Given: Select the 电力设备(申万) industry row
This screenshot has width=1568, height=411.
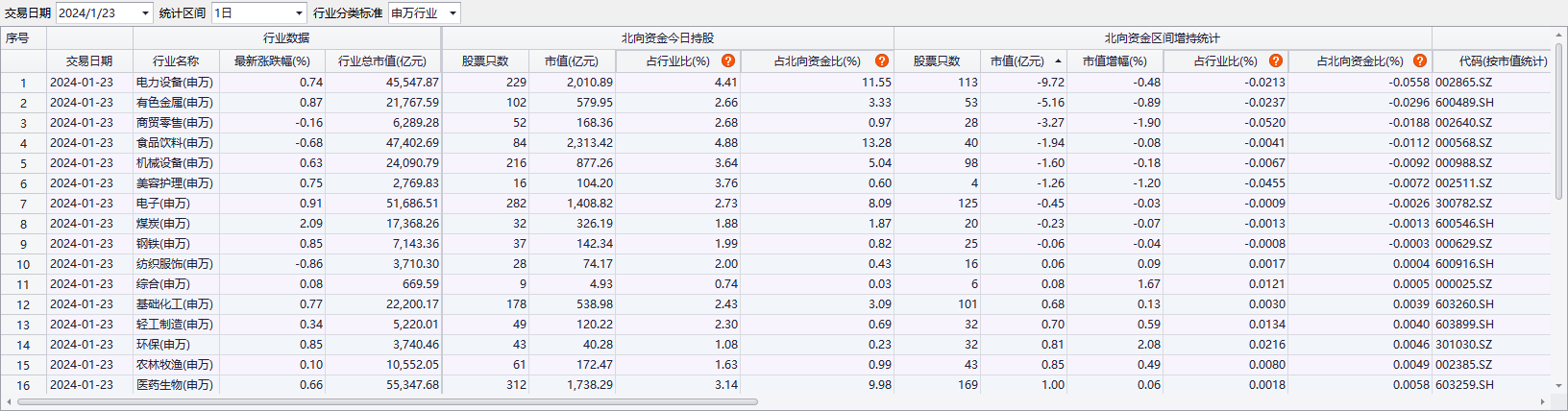Looking at the screenshot, I should pyautogui.click(x=175, y=83).
